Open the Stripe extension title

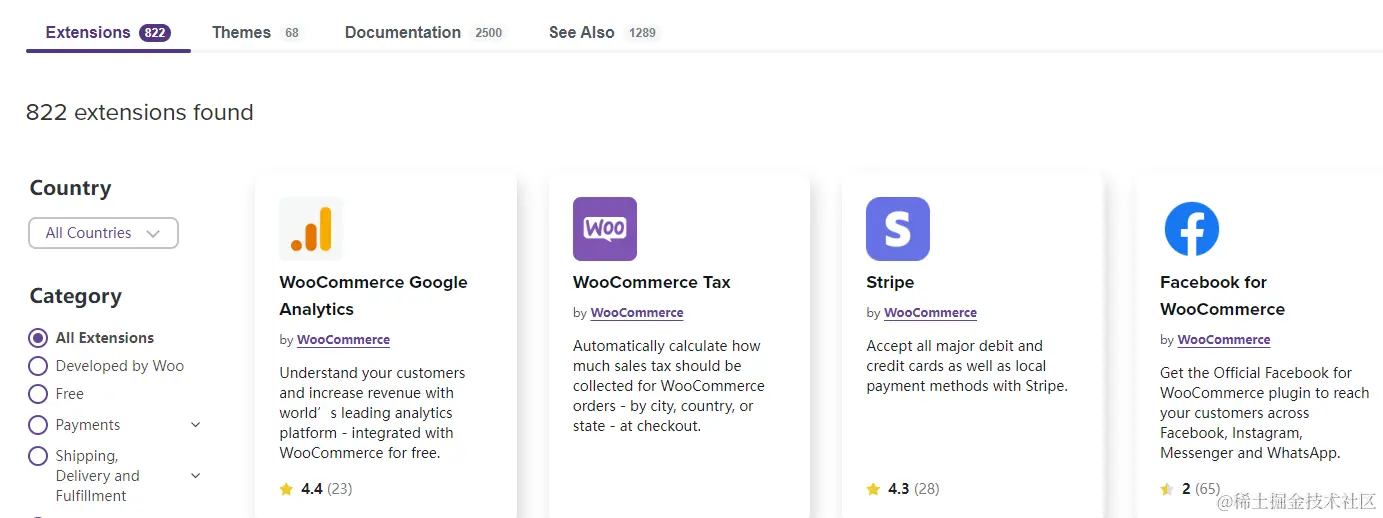point(890,282)
